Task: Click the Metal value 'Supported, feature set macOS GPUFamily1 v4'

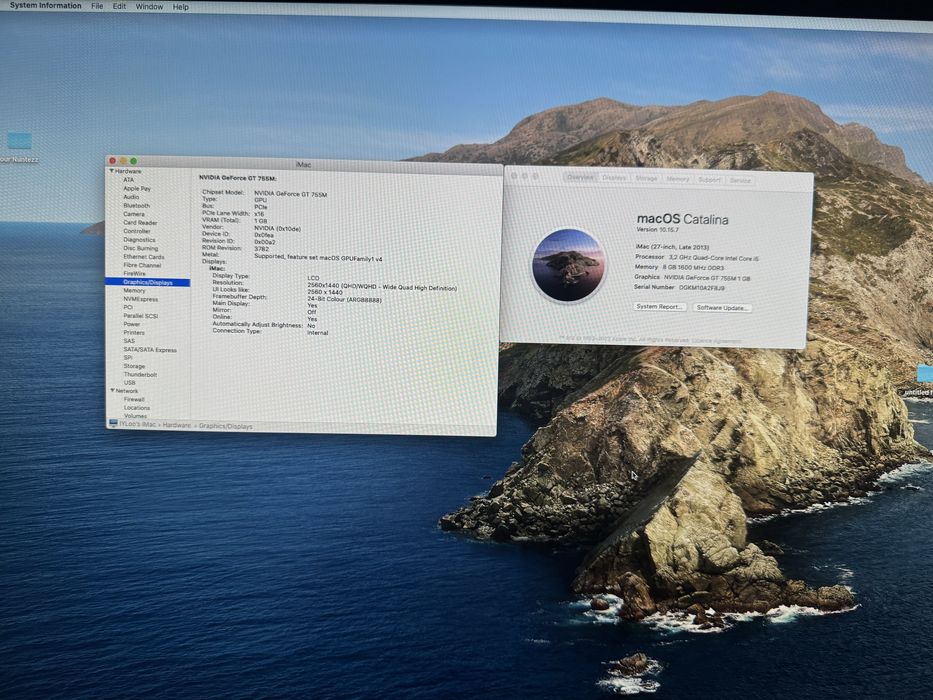Action: pos(318,258)
